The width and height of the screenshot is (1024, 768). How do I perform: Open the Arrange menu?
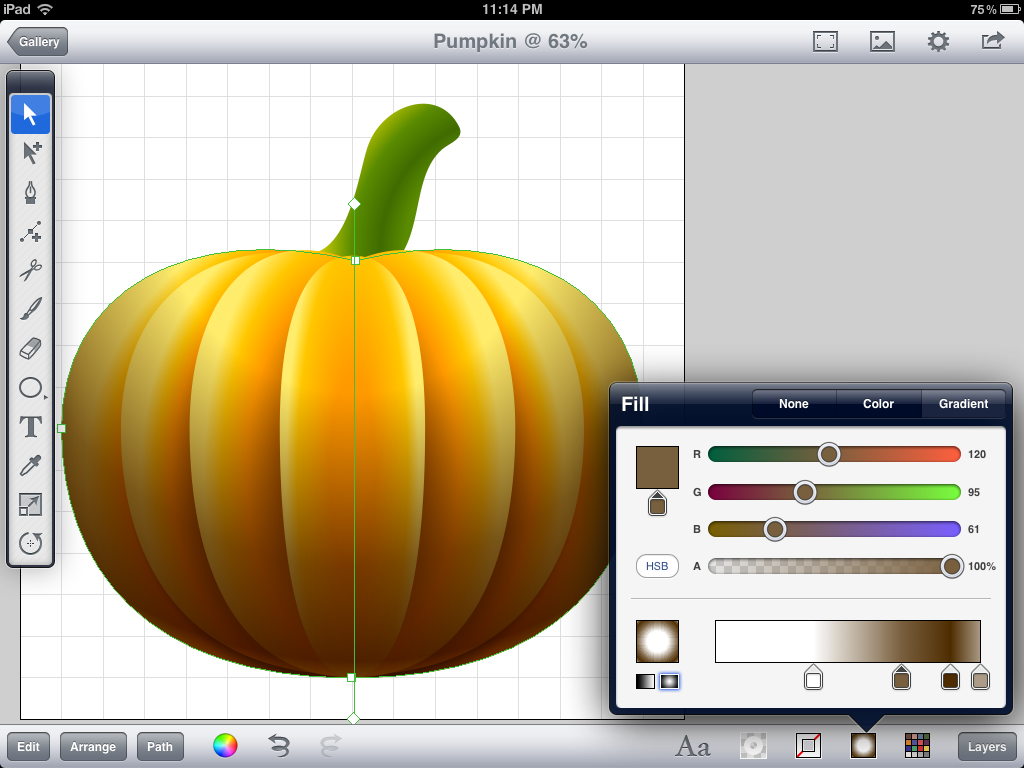(x=93, y=746)
